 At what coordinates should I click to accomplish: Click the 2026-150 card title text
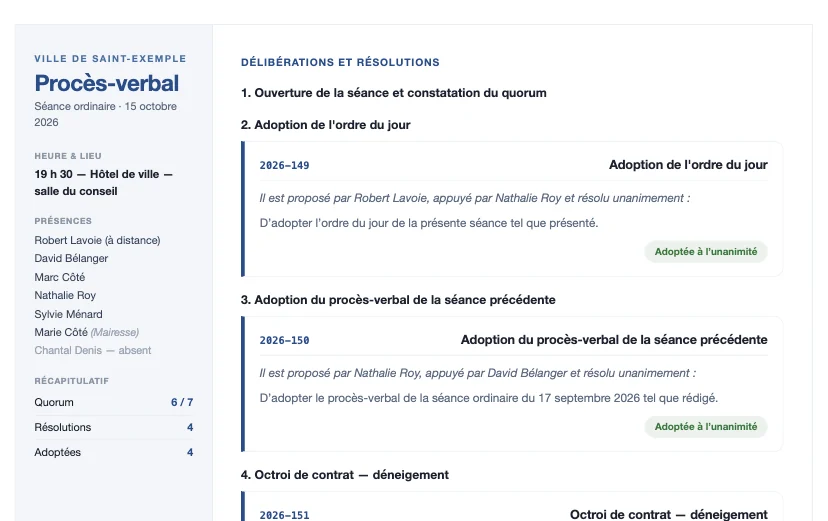pos(614,339)
